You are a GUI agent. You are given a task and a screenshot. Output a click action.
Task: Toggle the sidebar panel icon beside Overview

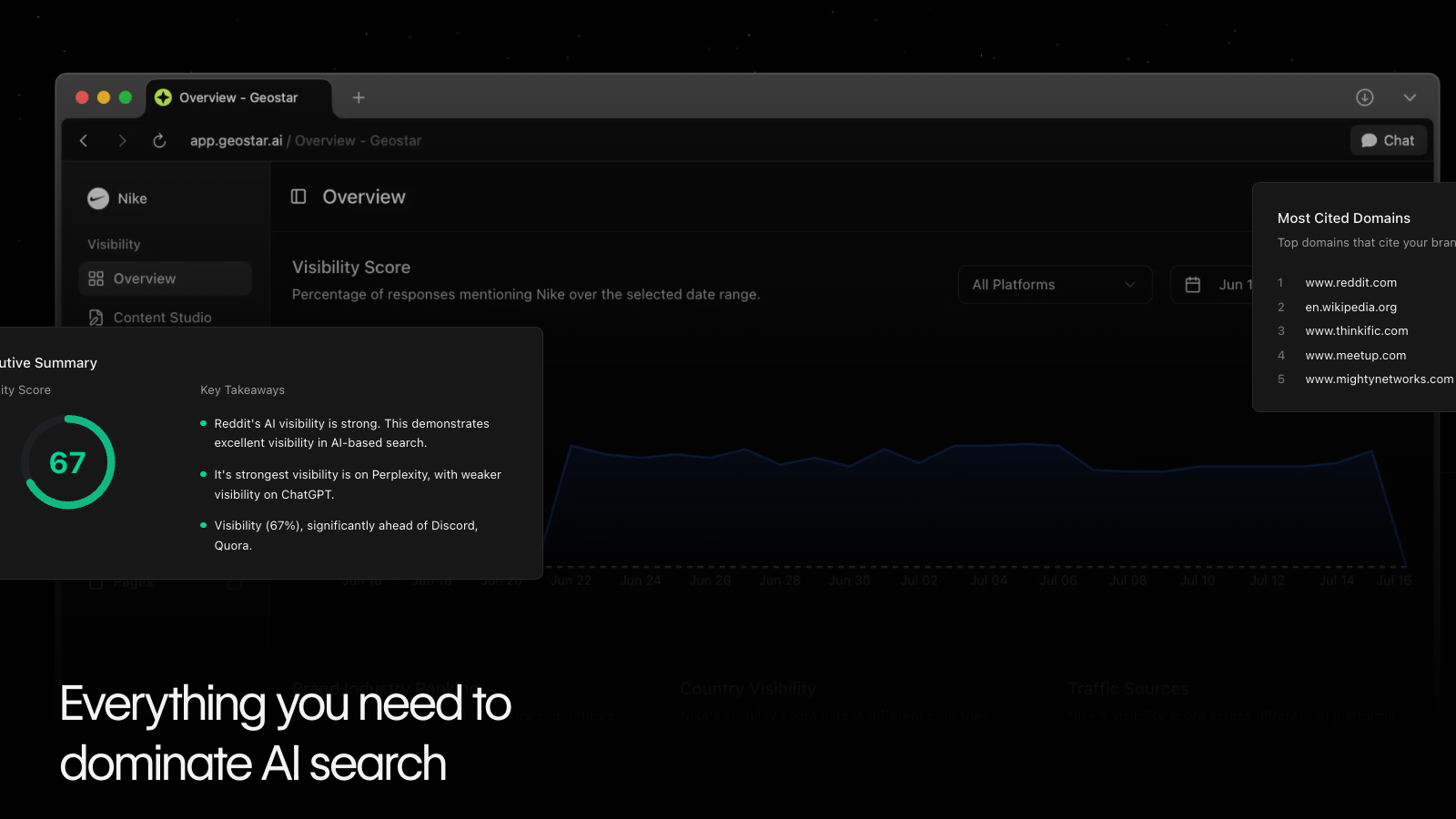pos(298,197)
